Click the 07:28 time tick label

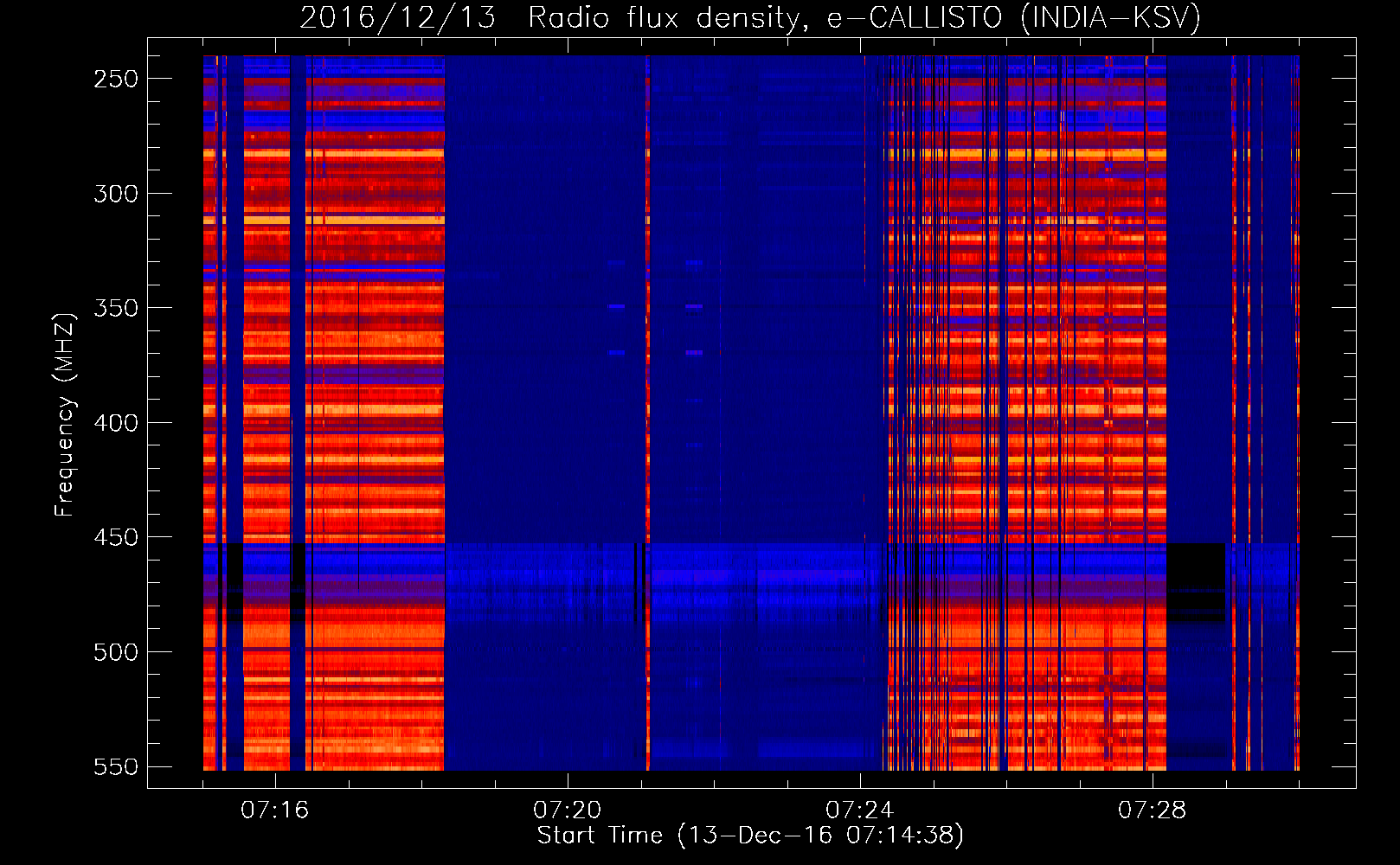1153,811
